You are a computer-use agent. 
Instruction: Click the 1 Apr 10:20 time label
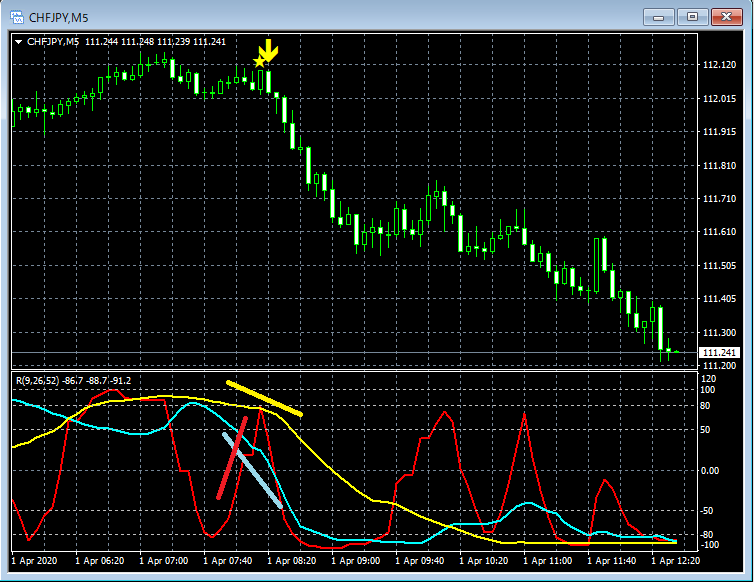483,561
